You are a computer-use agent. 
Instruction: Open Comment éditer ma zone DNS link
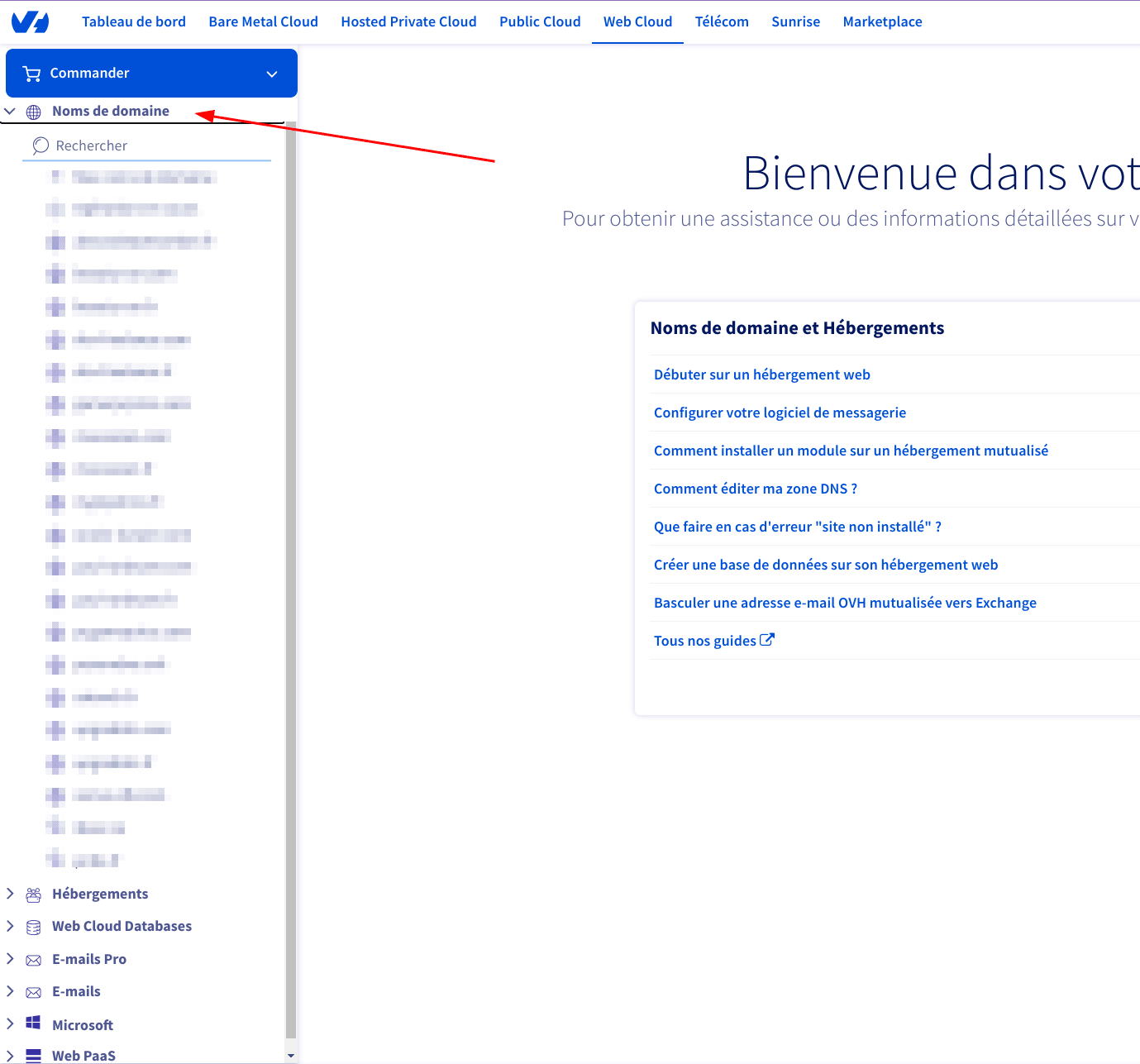pyautogui.click(x=756, y=489)
